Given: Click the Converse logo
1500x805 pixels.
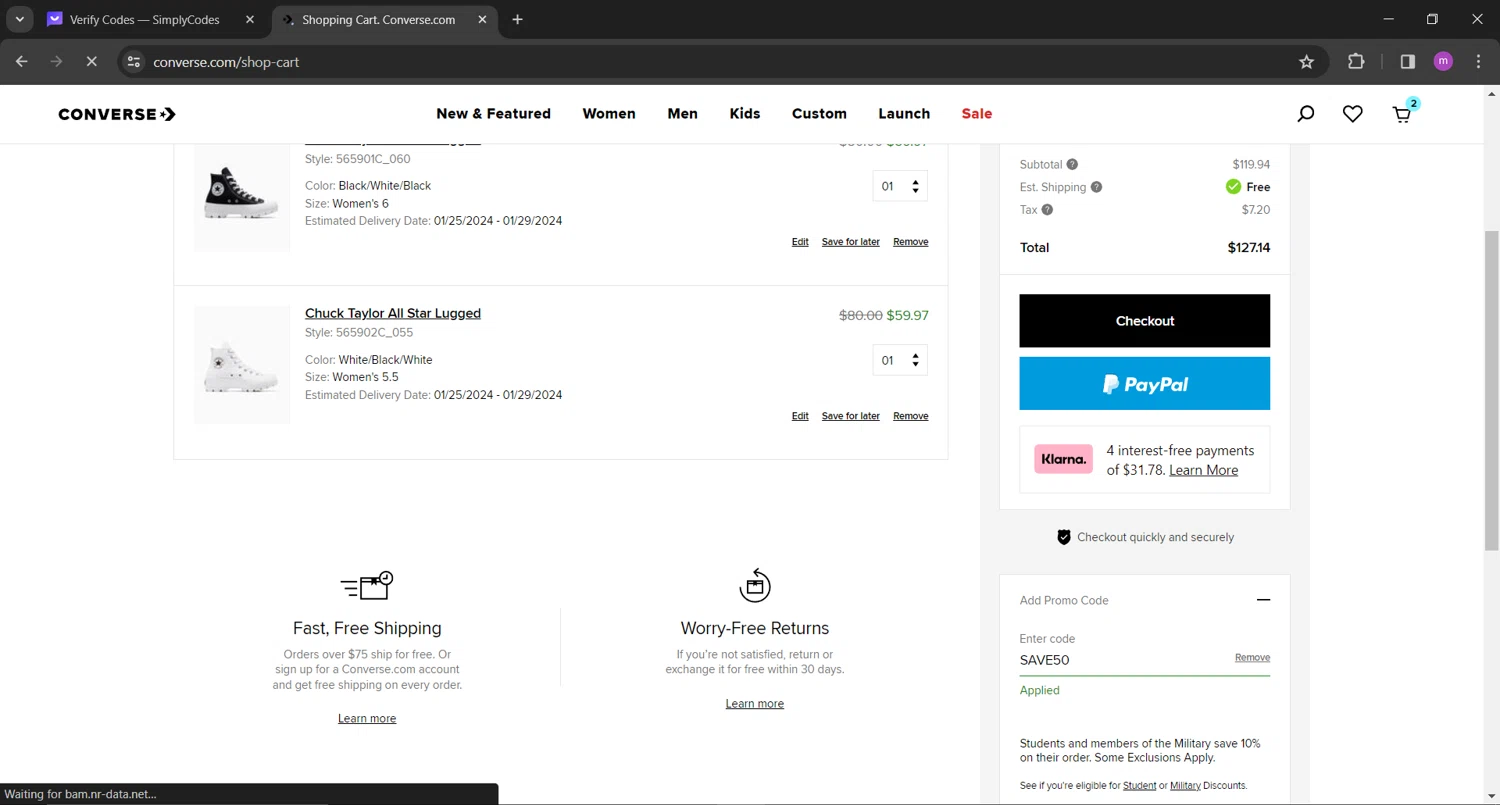Looking at the screenshot, I should [117, 114].
